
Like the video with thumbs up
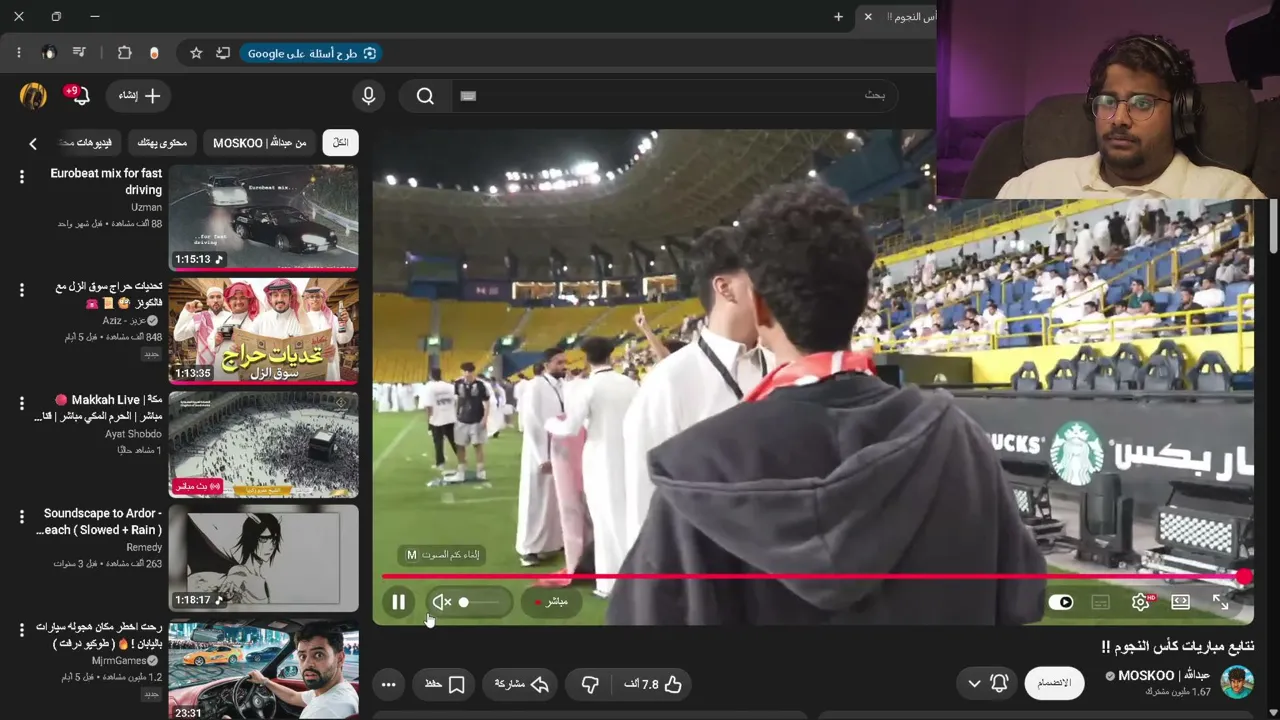tap(652, 684)
